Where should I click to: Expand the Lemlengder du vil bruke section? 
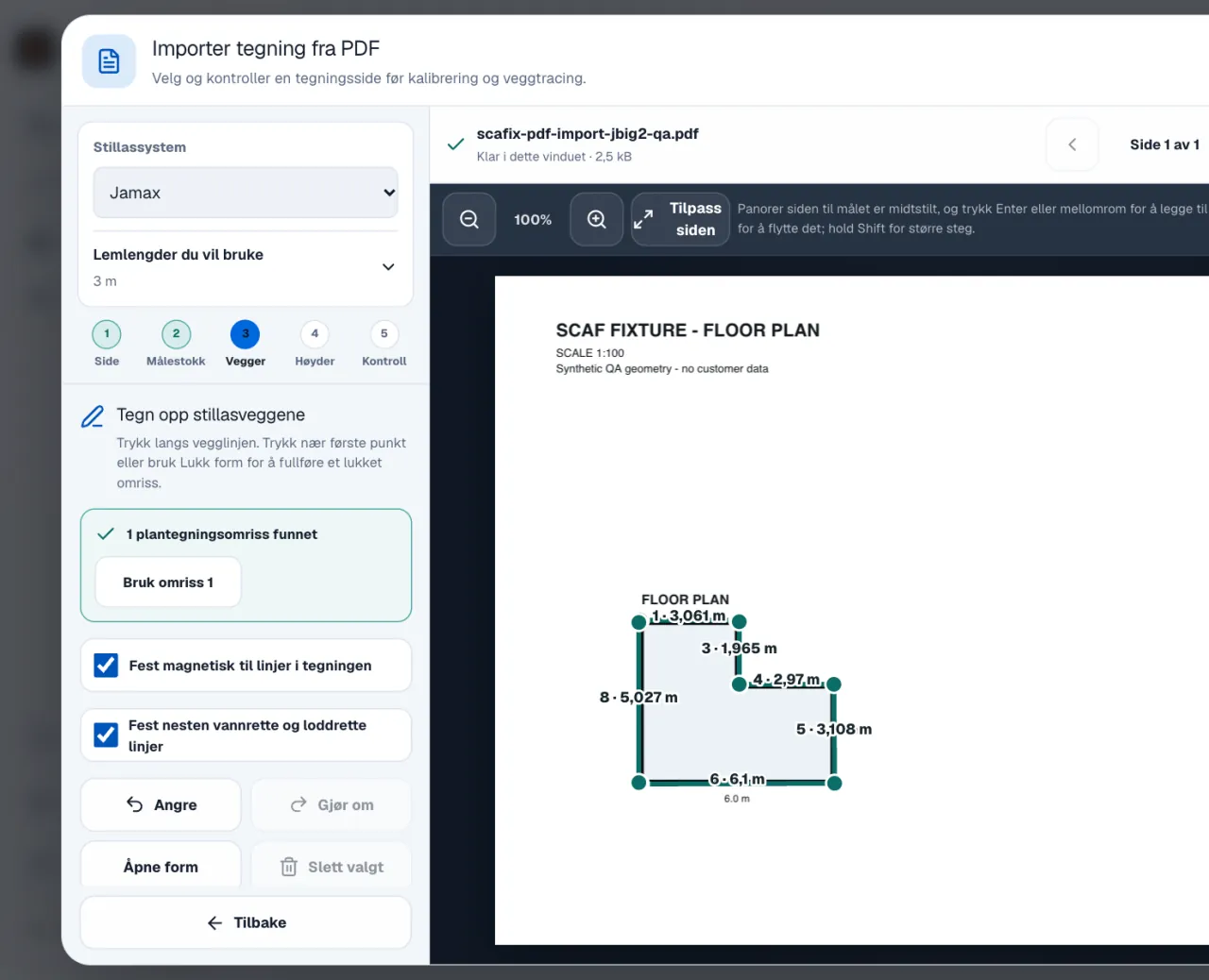coord(246,267)
